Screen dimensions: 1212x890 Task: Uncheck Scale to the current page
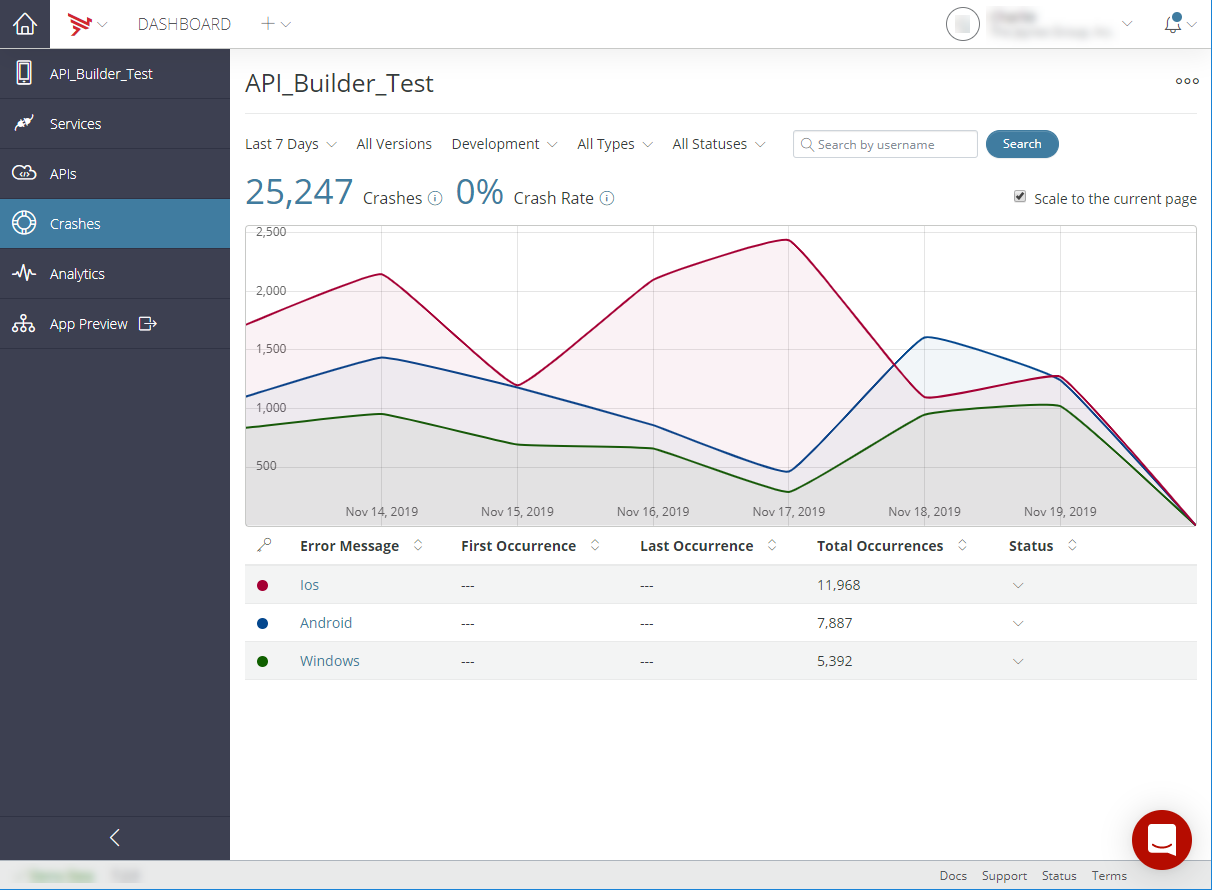pos(1020,197)
